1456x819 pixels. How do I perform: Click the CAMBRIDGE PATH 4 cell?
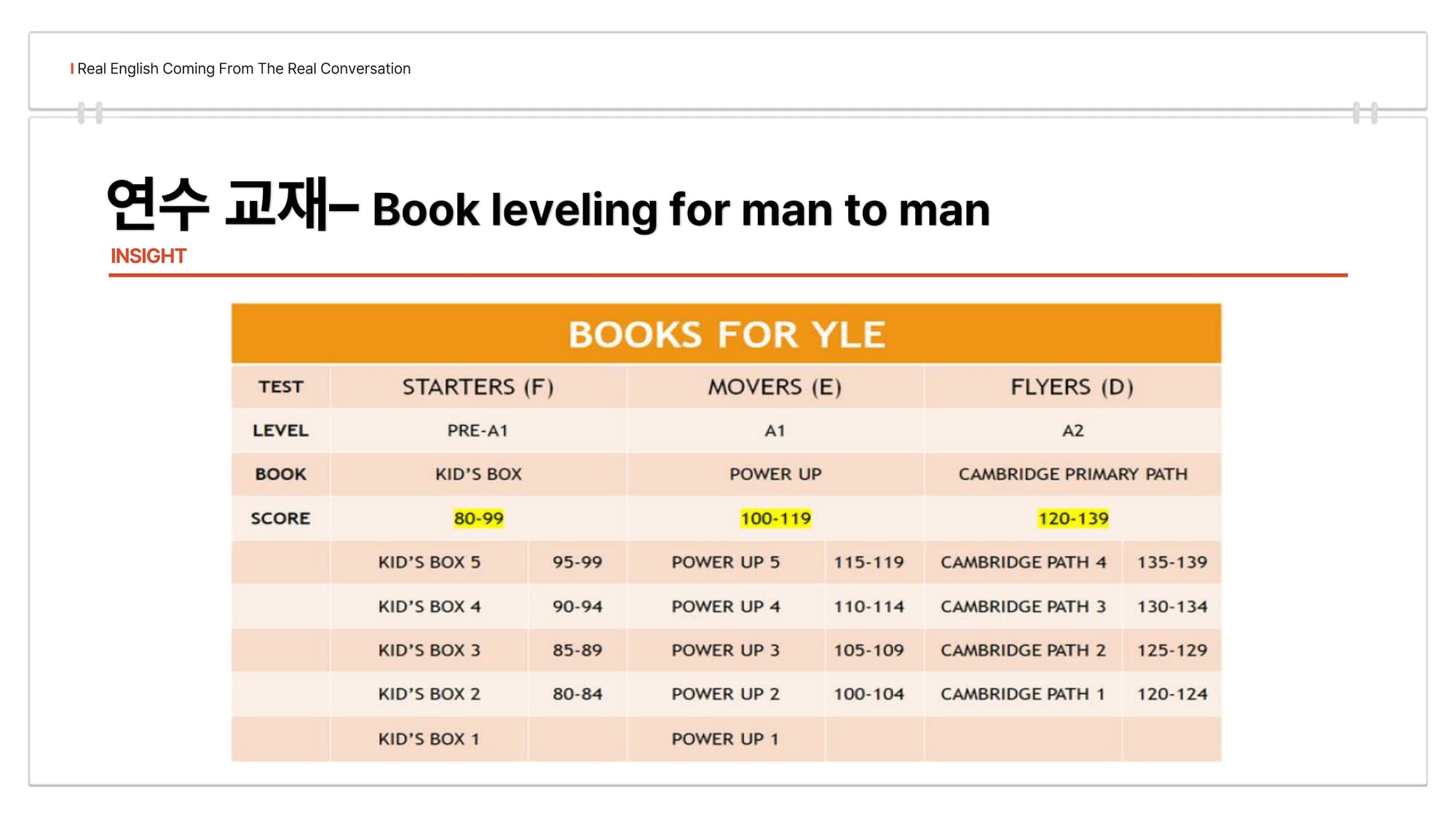point(1023,562)
